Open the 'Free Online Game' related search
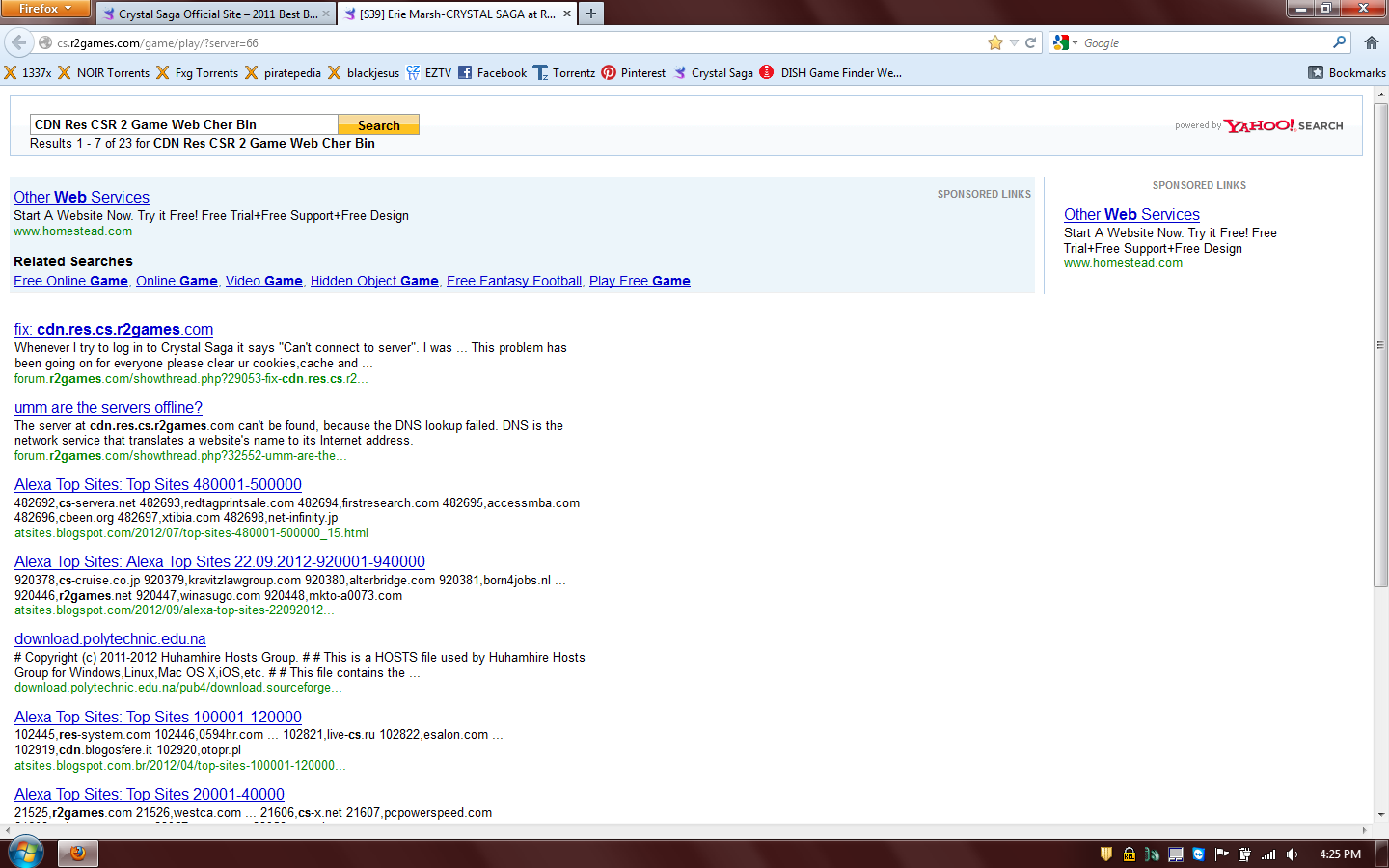Image resolution: width=1389 pixels, height=868 pixels. point(70,281)
